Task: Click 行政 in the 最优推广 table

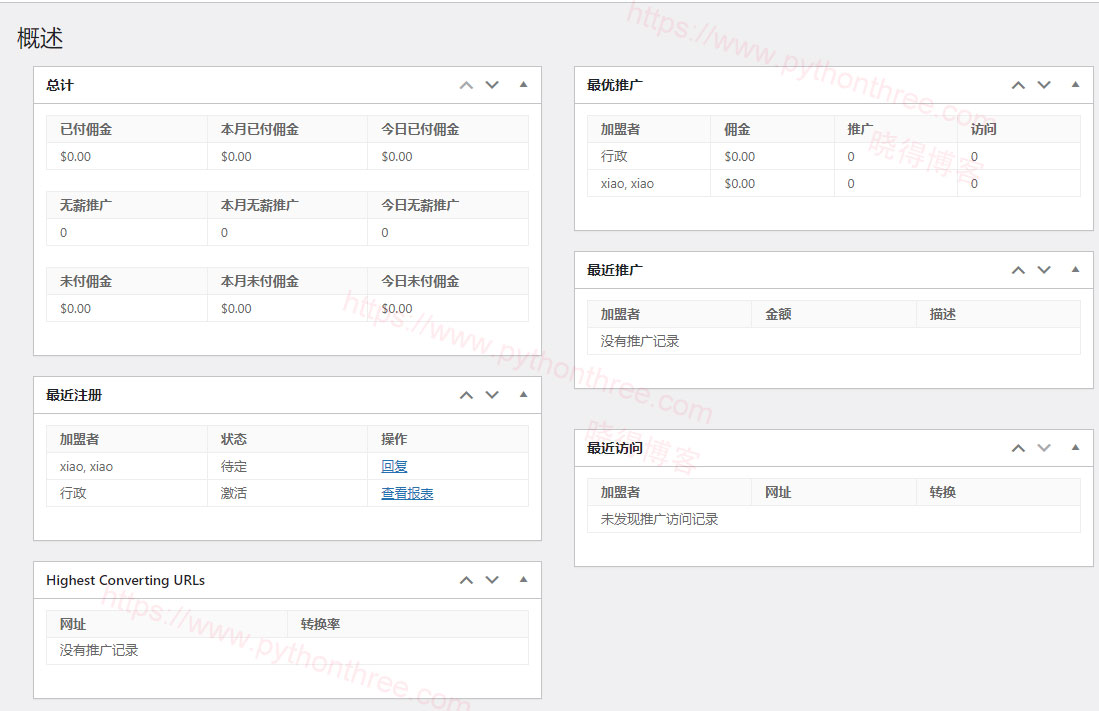Action: 614,156
